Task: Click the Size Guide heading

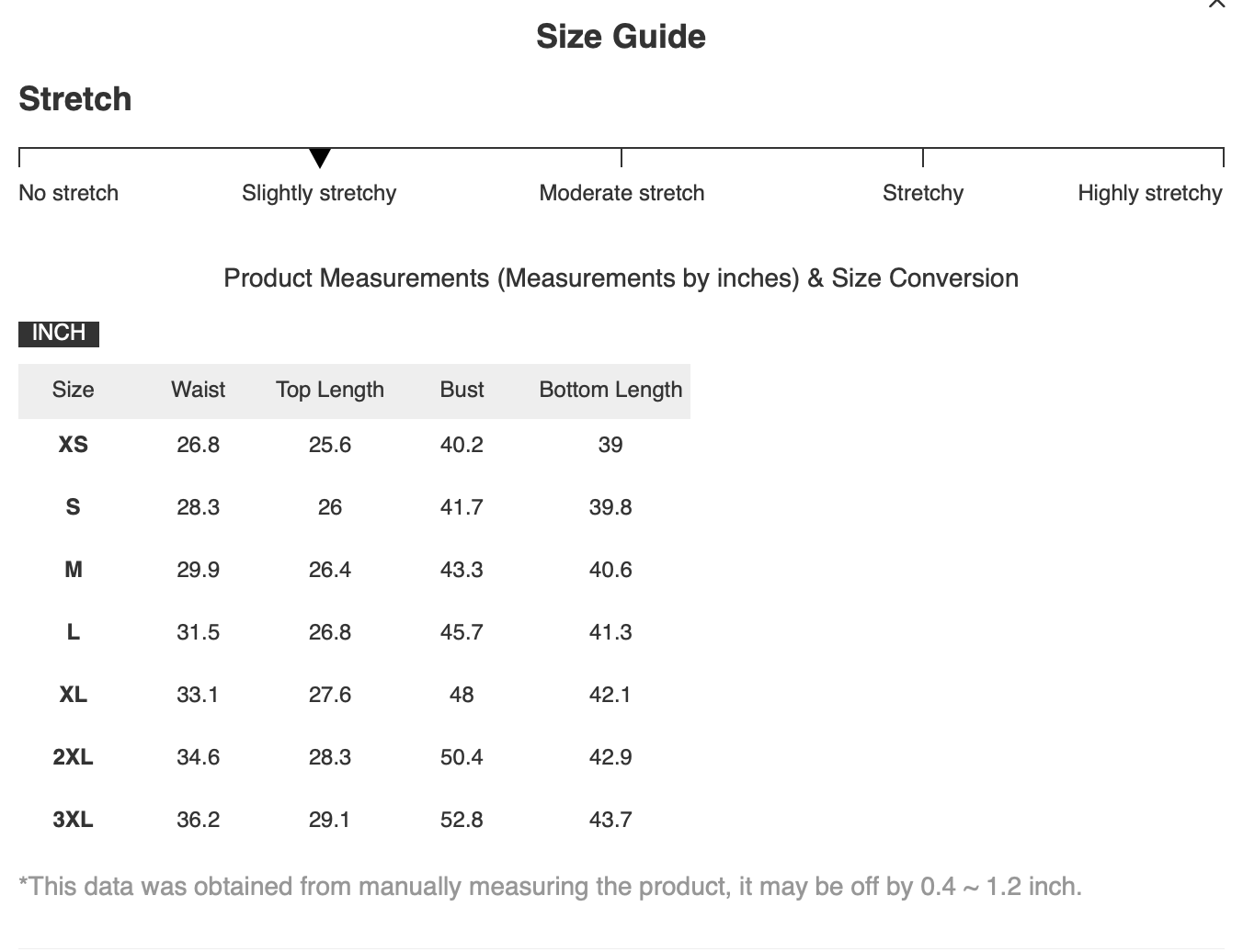Action: tap(621, 37)
